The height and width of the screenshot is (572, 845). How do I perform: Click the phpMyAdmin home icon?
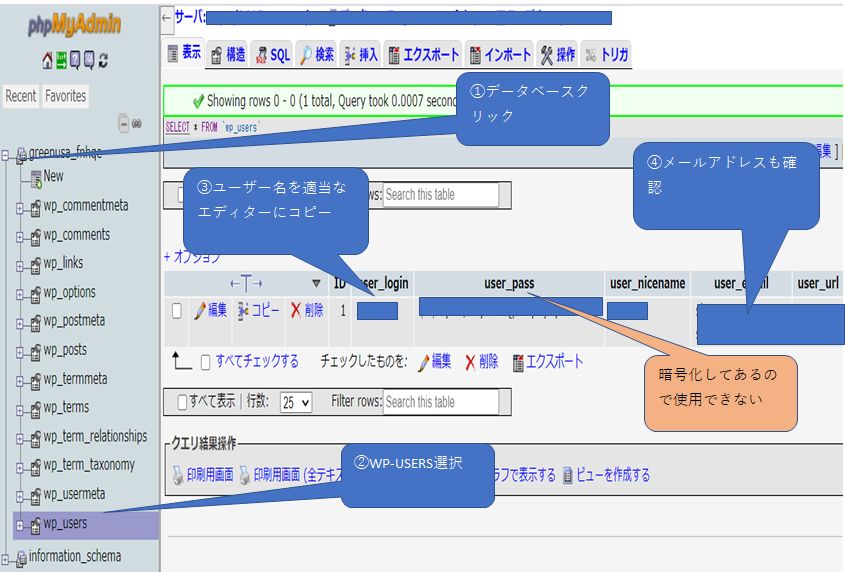pos(47,61)
